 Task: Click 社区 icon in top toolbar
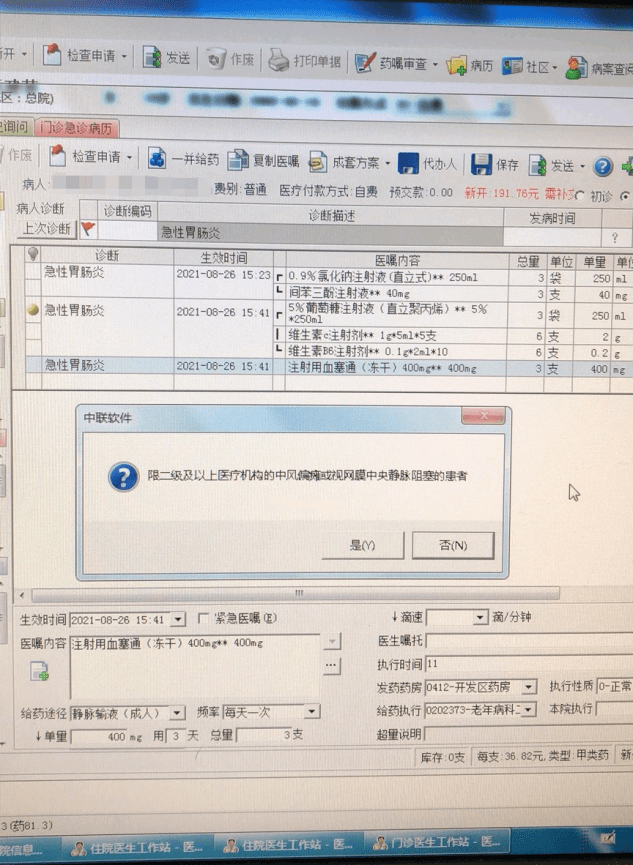512,66
